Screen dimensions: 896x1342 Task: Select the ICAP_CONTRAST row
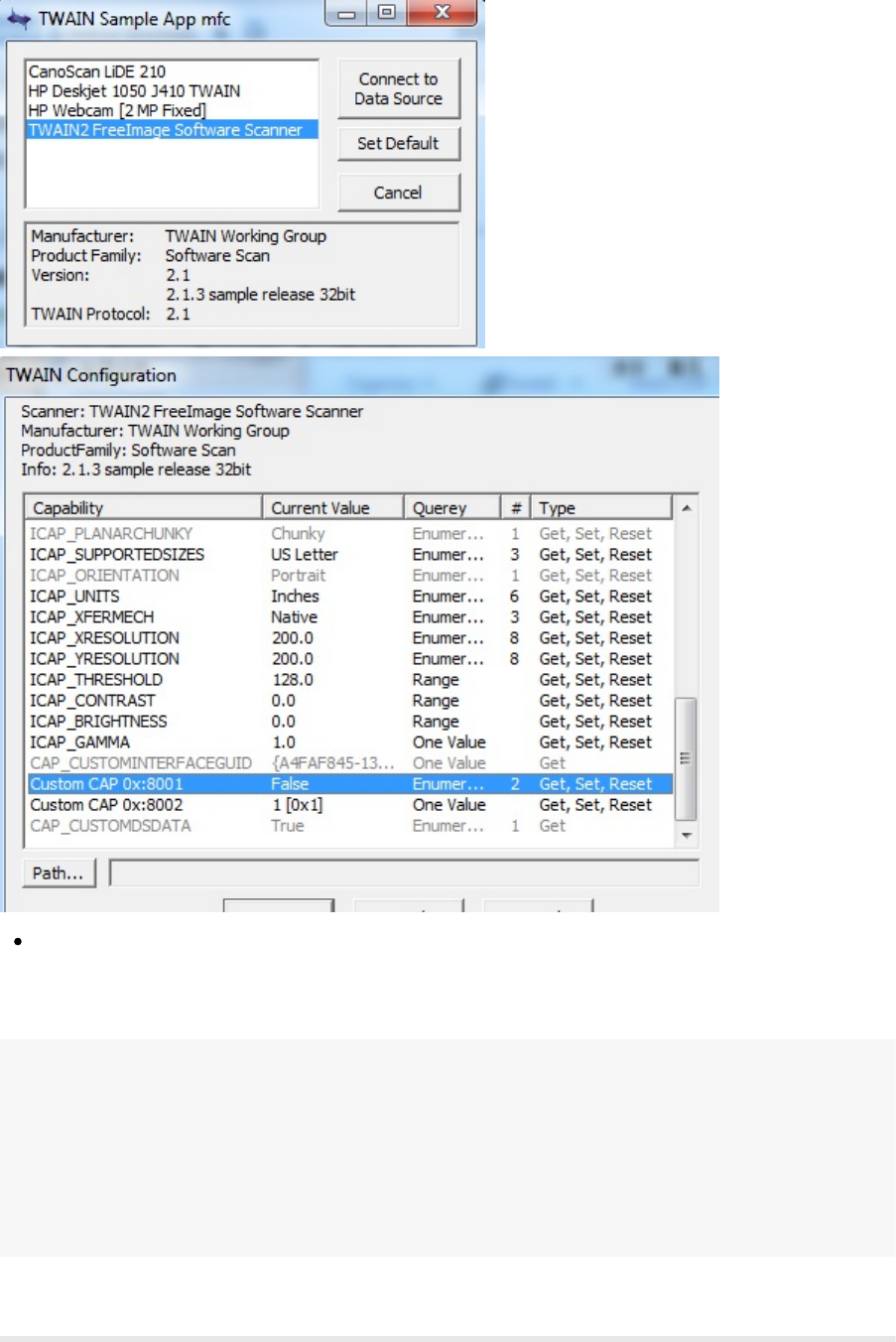pos(349,701)
